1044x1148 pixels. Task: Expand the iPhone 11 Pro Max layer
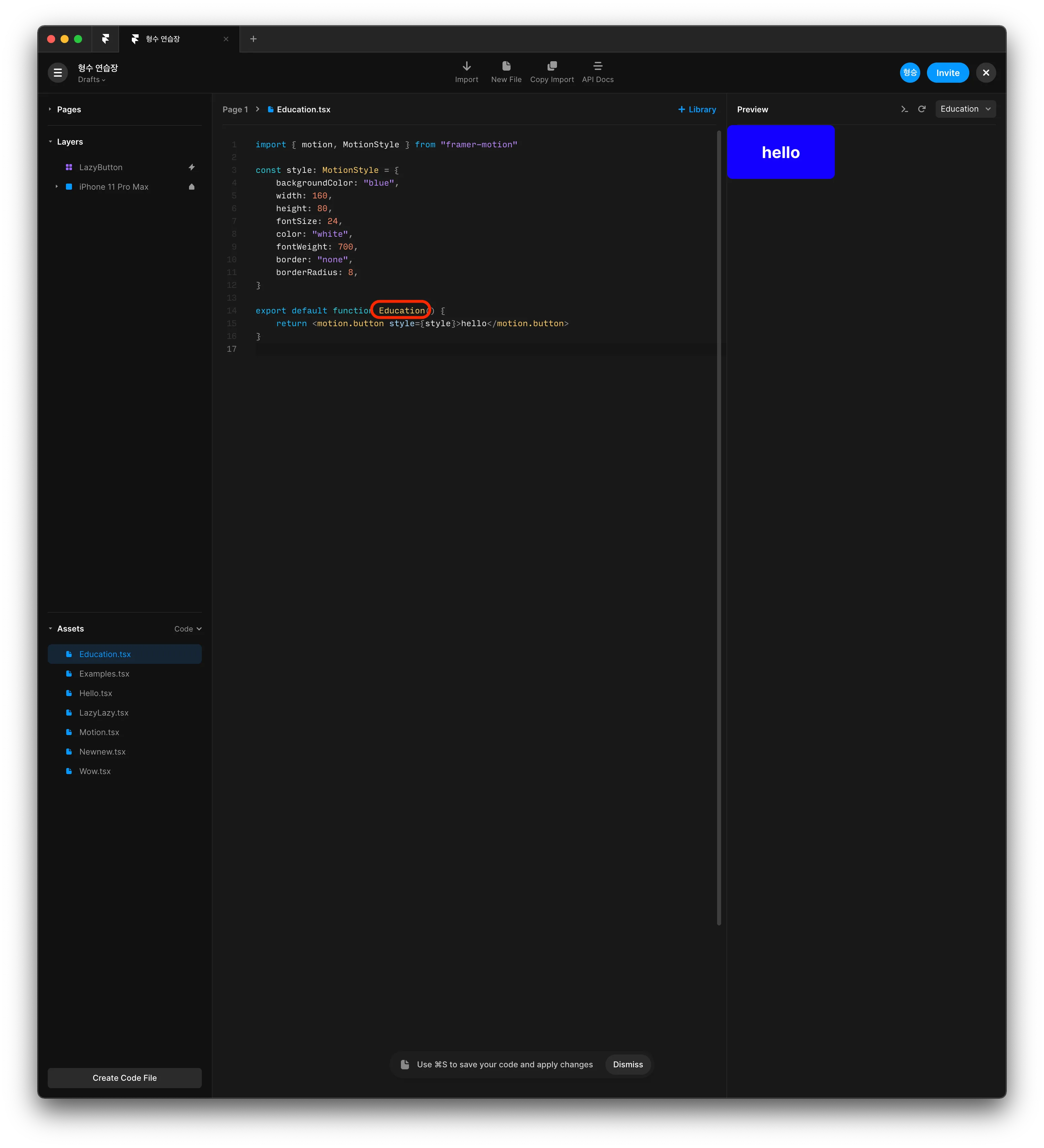(x=57, y=186)
